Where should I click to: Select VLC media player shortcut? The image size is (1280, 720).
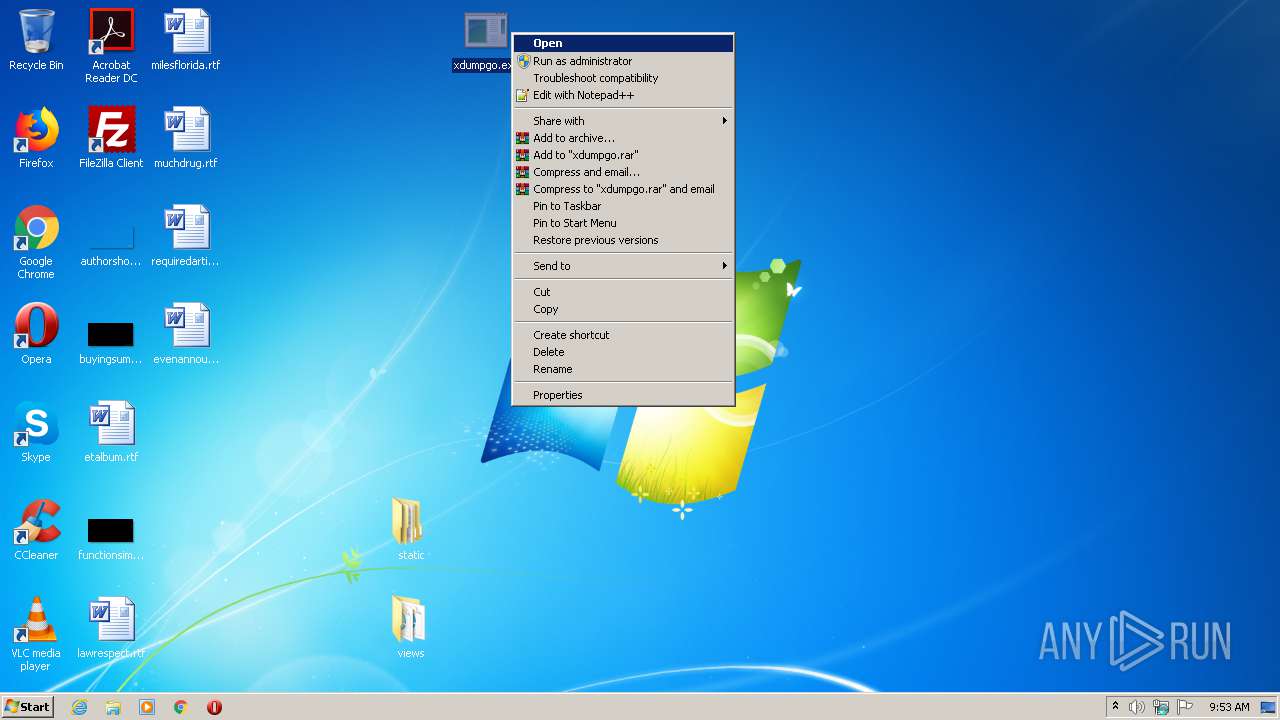(36, 620)
